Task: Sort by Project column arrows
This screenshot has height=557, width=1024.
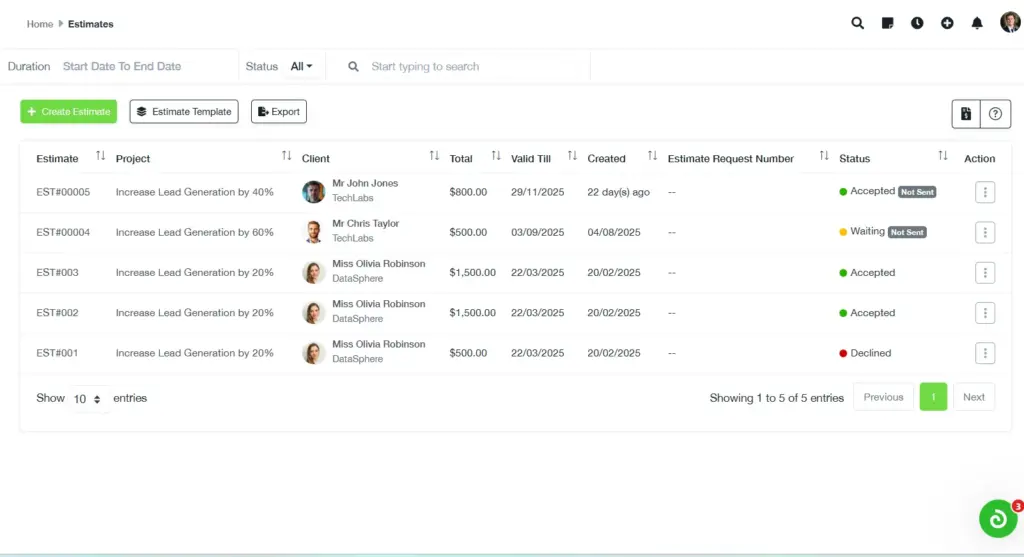Action: tap(287, 156)
